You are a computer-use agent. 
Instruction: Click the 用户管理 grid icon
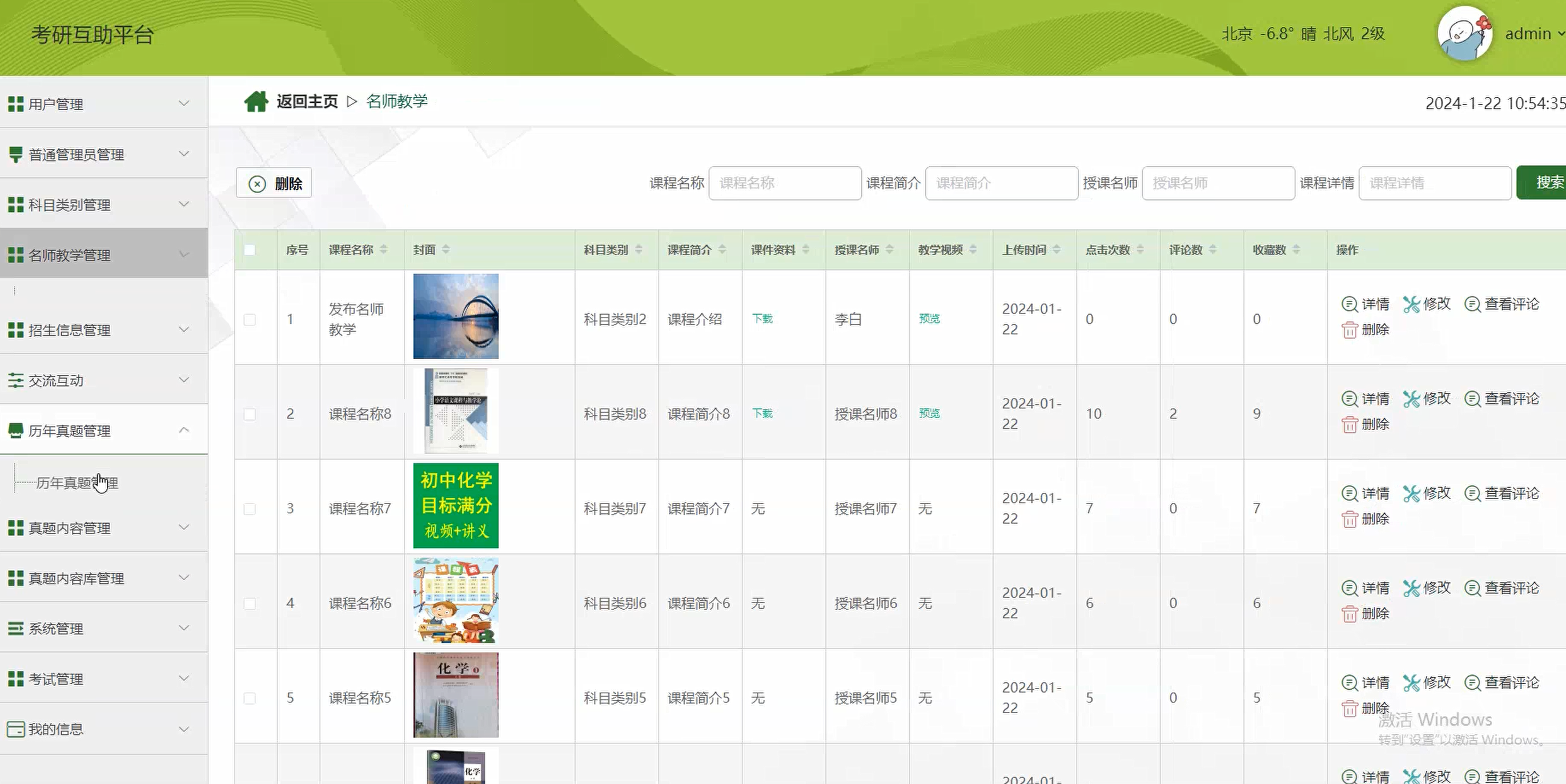(16, 104)
